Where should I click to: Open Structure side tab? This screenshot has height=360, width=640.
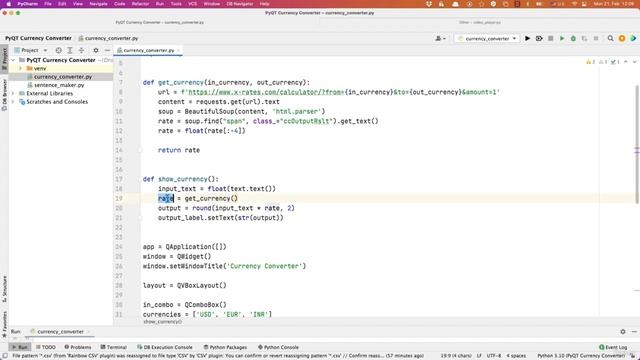[4, 289]
